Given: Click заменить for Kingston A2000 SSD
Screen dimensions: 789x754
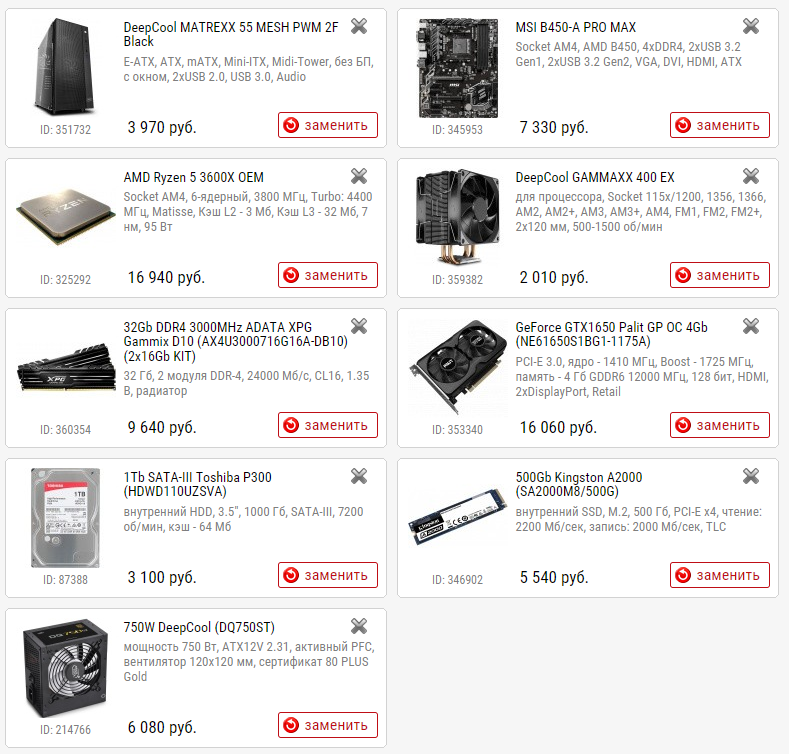Looking at the screenshot, I should click(x=720, y=575).
